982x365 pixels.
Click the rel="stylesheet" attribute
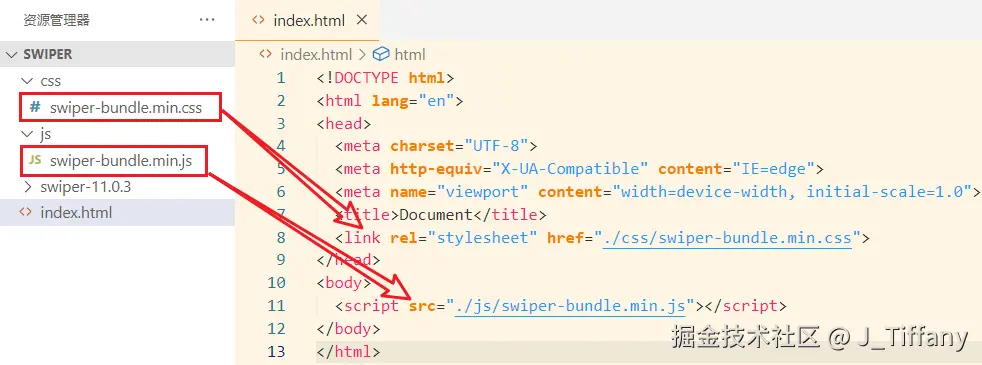(x=463, y=238)
